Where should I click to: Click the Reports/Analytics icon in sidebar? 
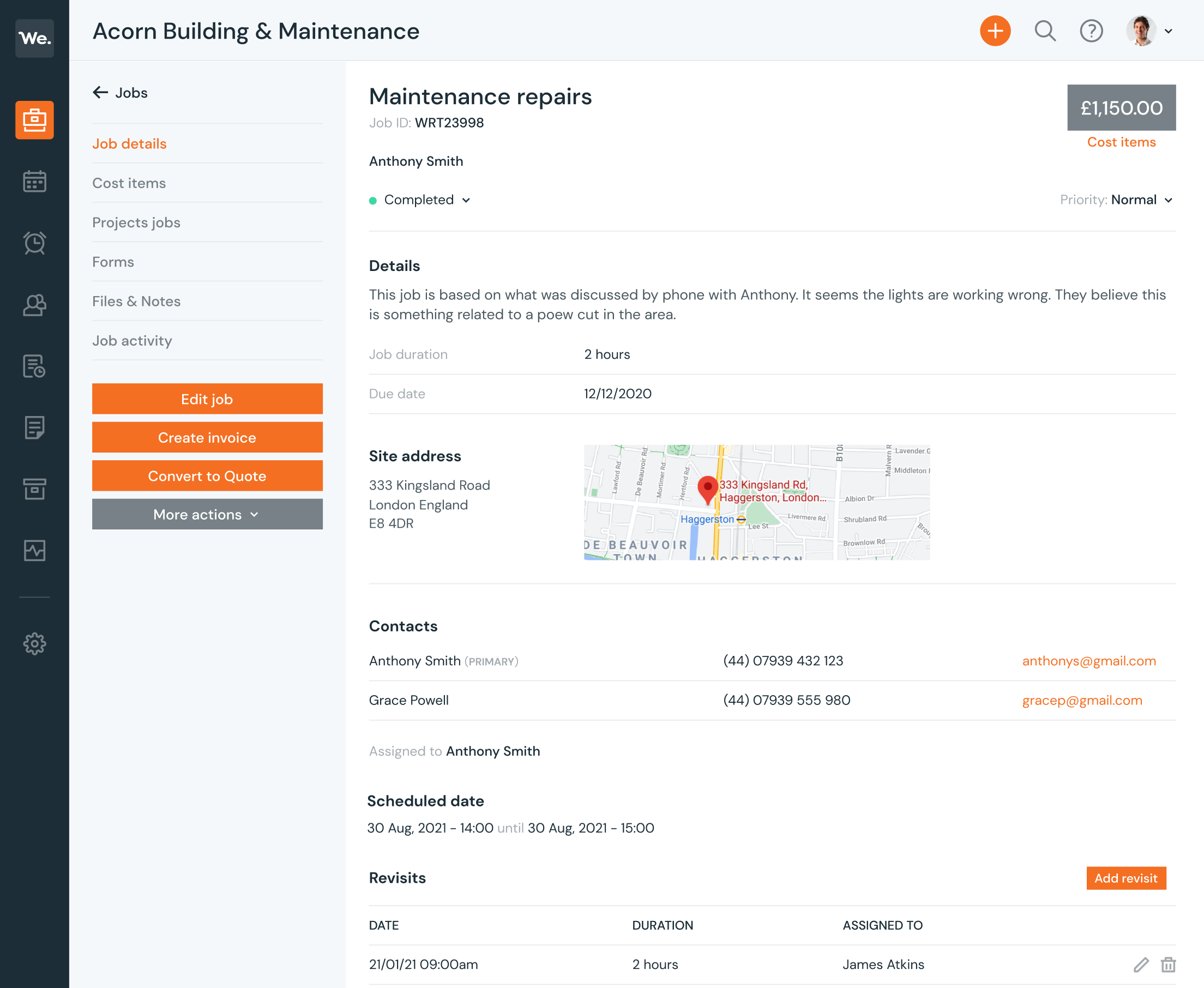coord(34,551)
